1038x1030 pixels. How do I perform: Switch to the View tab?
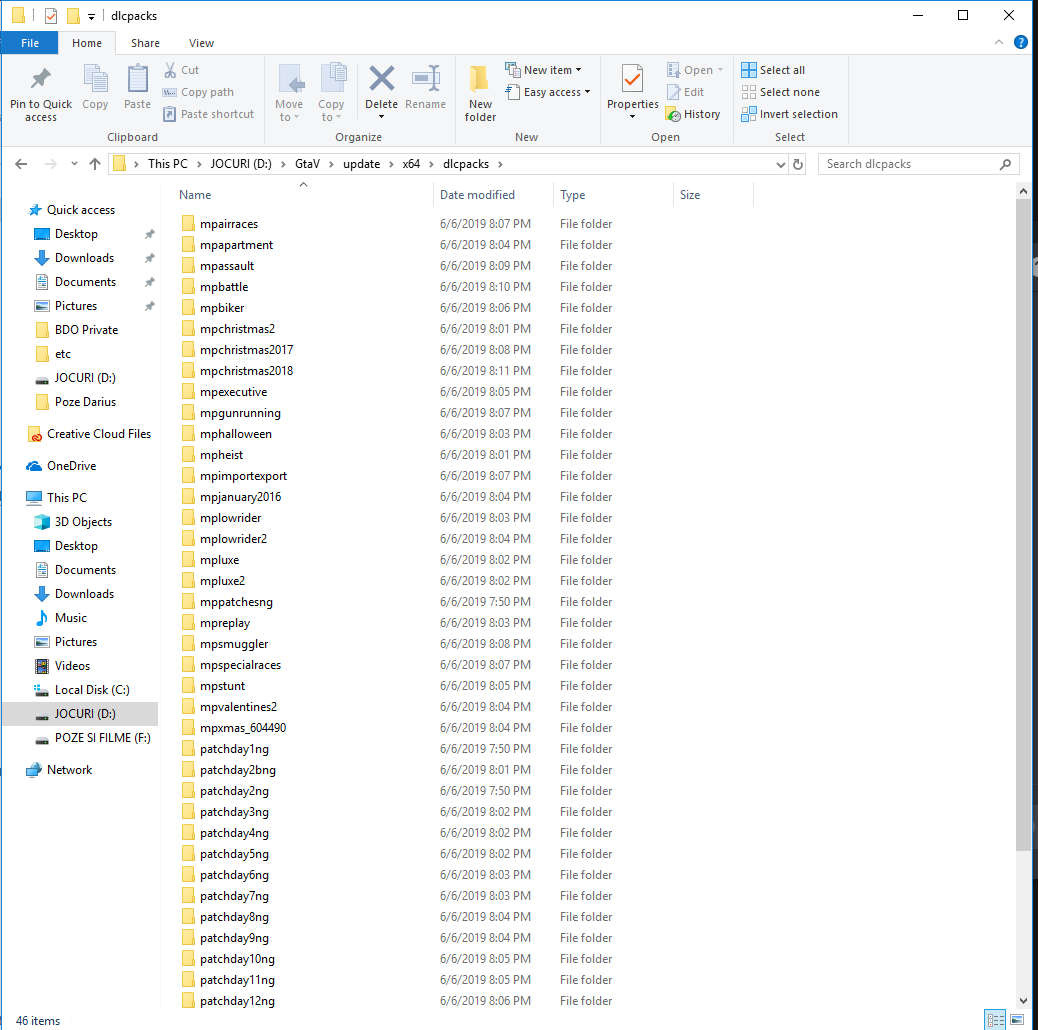pos(201,43)
